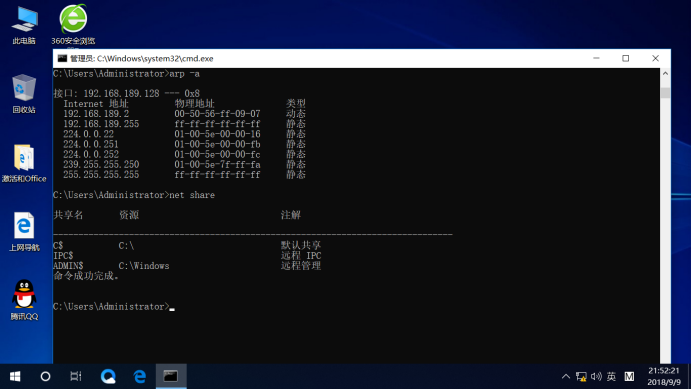Click the MAC address 01-00-5e-7f-ff-fa
692x389 pixels.
[x=217, y=165]
